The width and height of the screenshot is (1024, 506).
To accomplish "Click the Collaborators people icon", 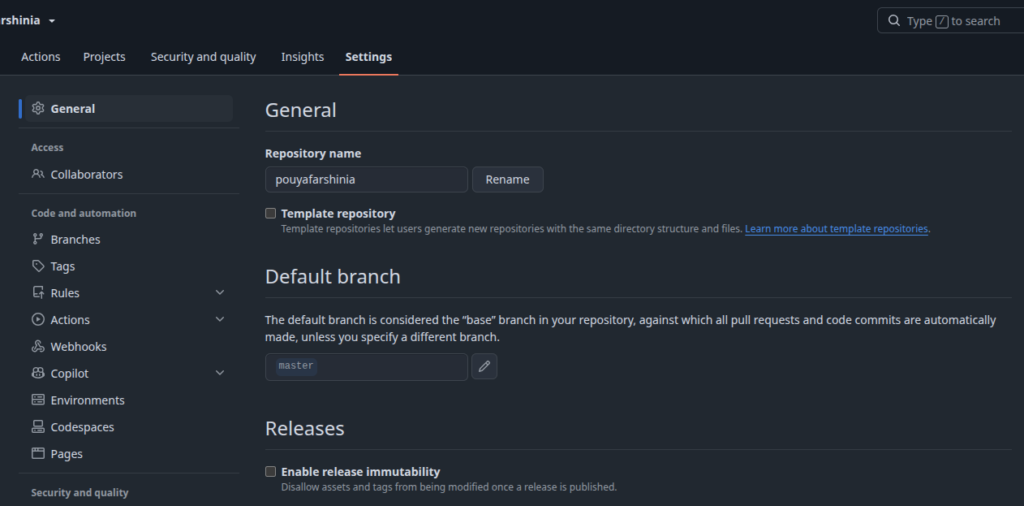I will 38,174.
